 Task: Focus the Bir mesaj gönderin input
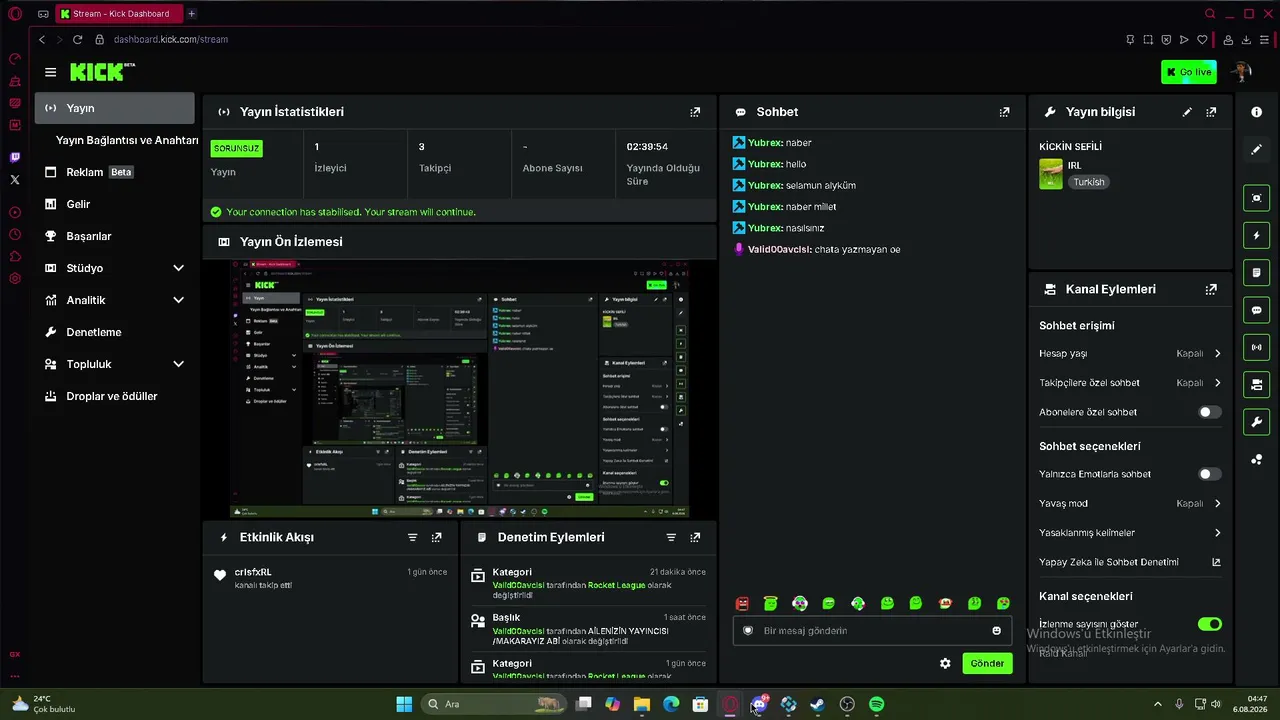[x=870, y=631]
